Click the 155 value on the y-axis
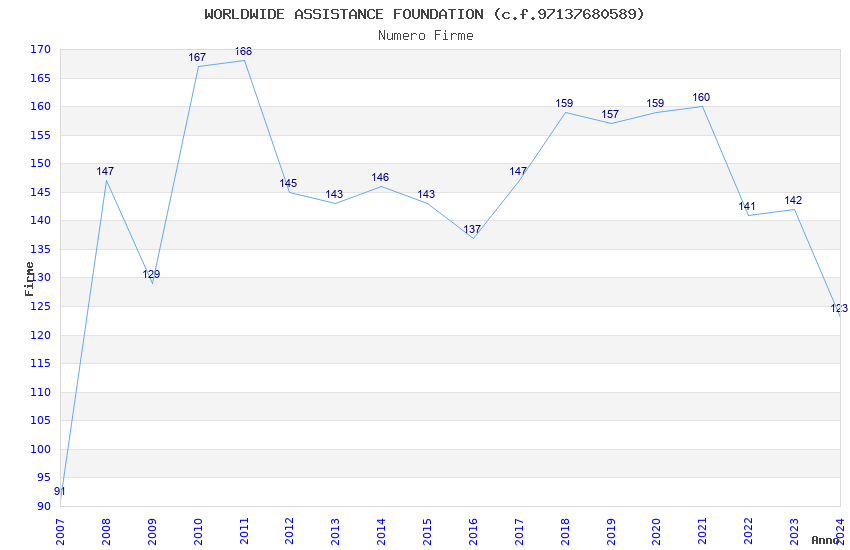 pos(41,135)
